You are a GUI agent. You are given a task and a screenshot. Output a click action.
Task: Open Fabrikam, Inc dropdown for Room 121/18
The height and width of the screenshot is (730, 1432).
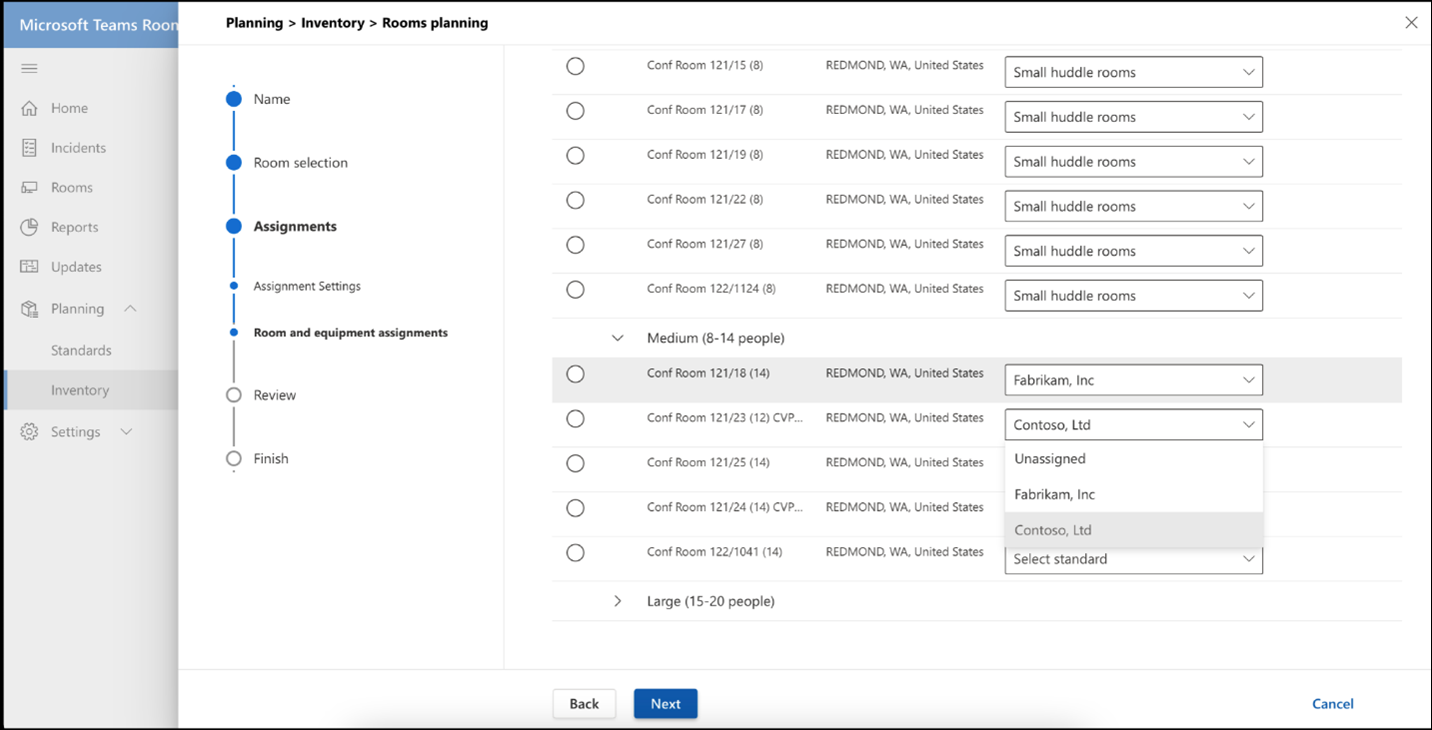(1133, 380)
